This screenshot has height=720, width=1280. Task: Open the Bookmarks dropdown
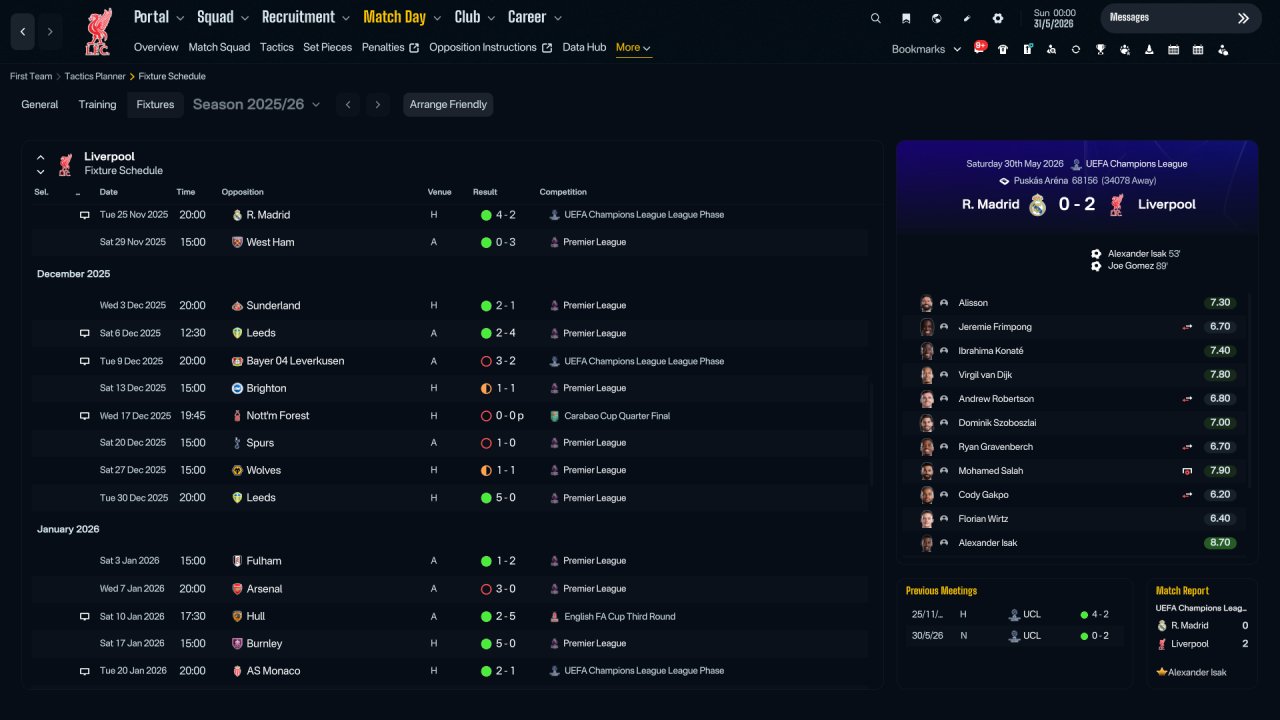pos(926,49)
